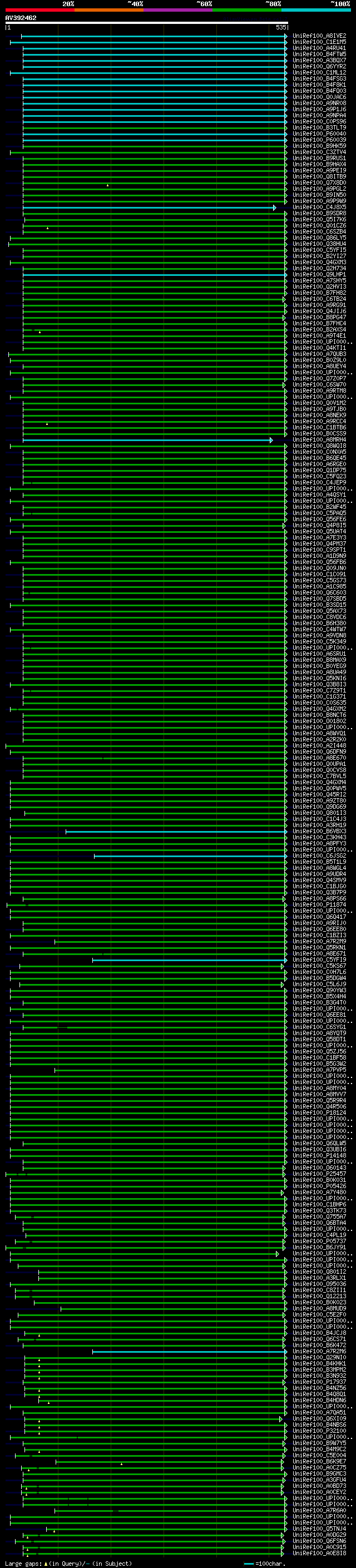The height and width of the screenshot is (1568, 356).
Task: Click the UniRef100_A9NR08 label
Action: (x=319, y=103)
